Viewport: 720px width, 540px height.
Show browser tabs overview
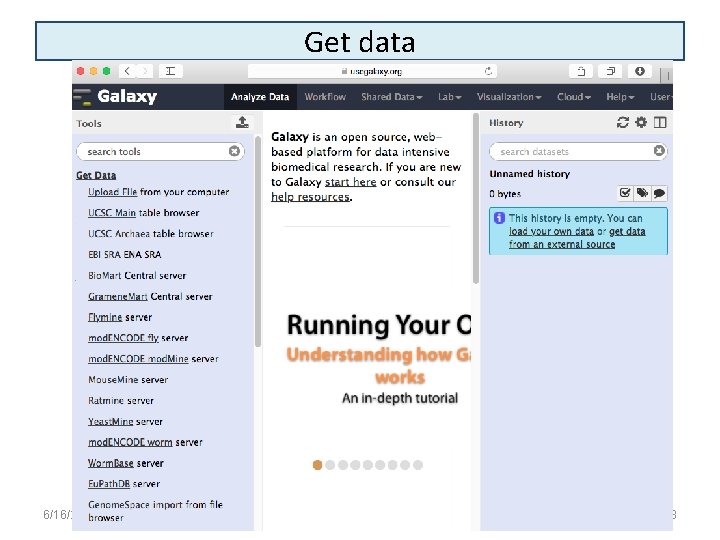tap(610, 71)
